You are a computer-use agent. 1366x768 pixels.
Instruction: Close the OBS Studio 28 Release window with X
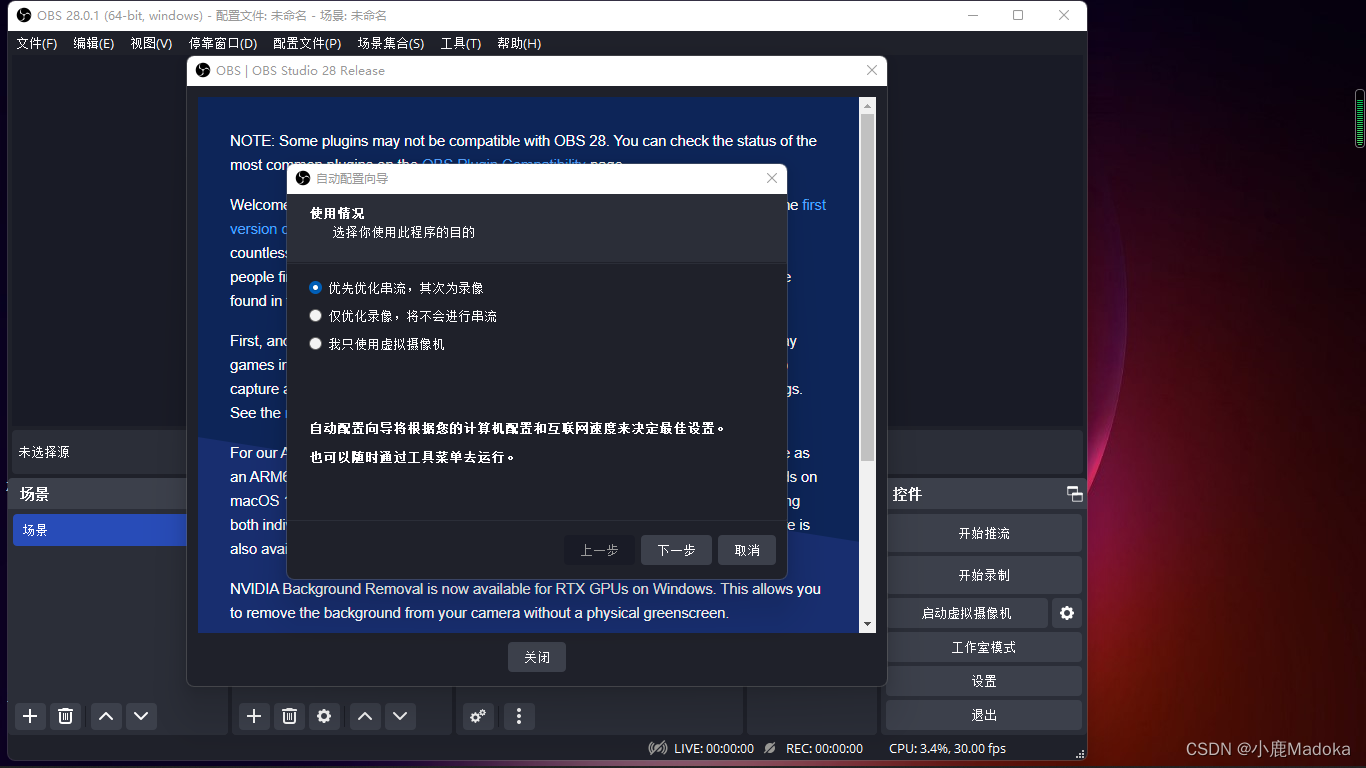[872, 70]
